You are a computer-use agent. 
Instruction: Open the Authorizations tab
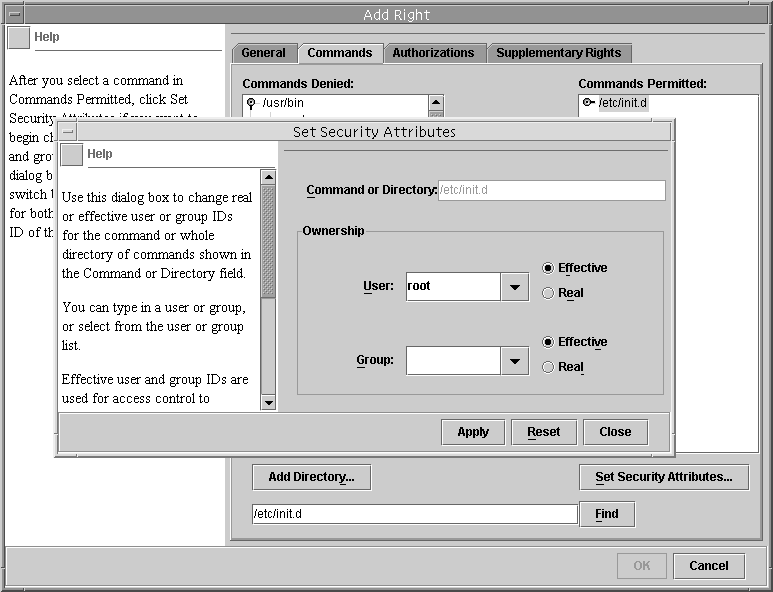coord(433,53)
